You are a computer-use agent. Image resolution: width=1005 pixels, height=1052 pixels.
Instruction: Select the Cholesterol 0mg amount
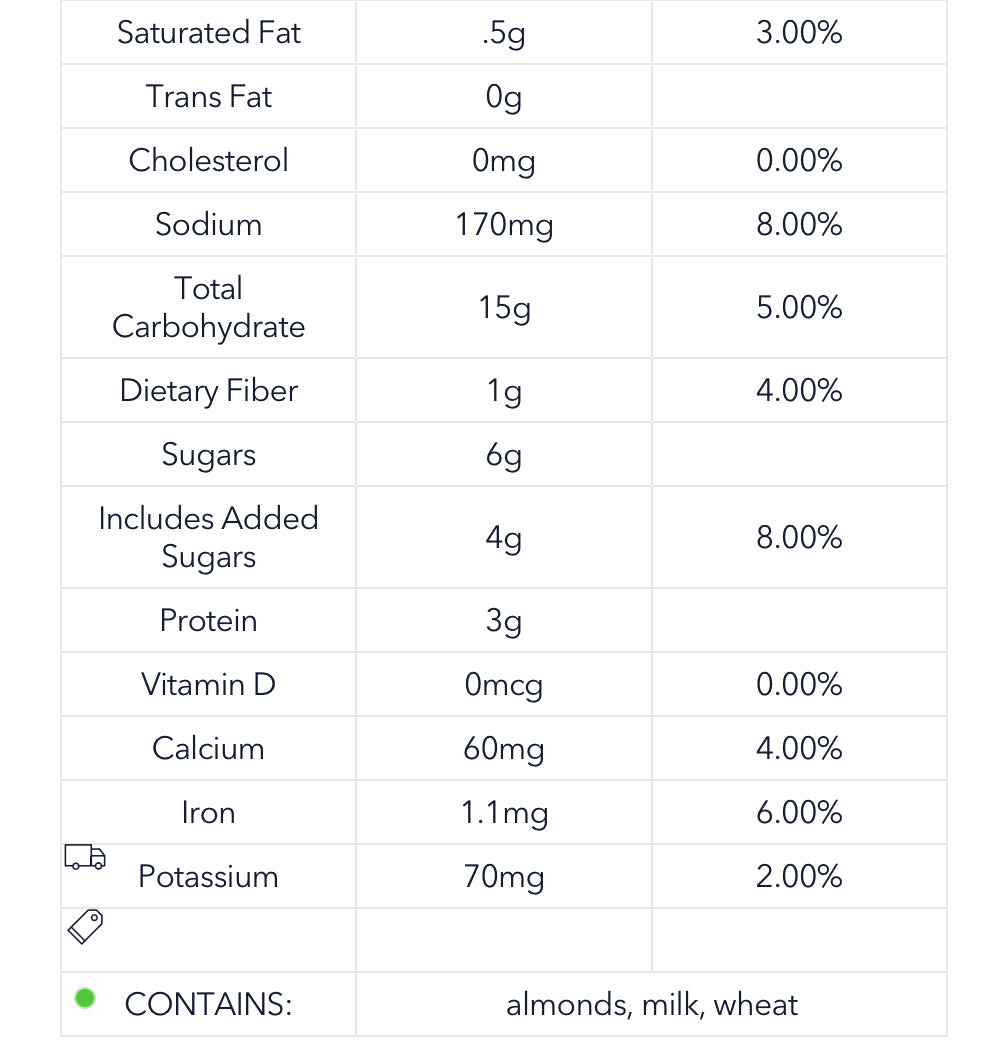click(504, 161)
